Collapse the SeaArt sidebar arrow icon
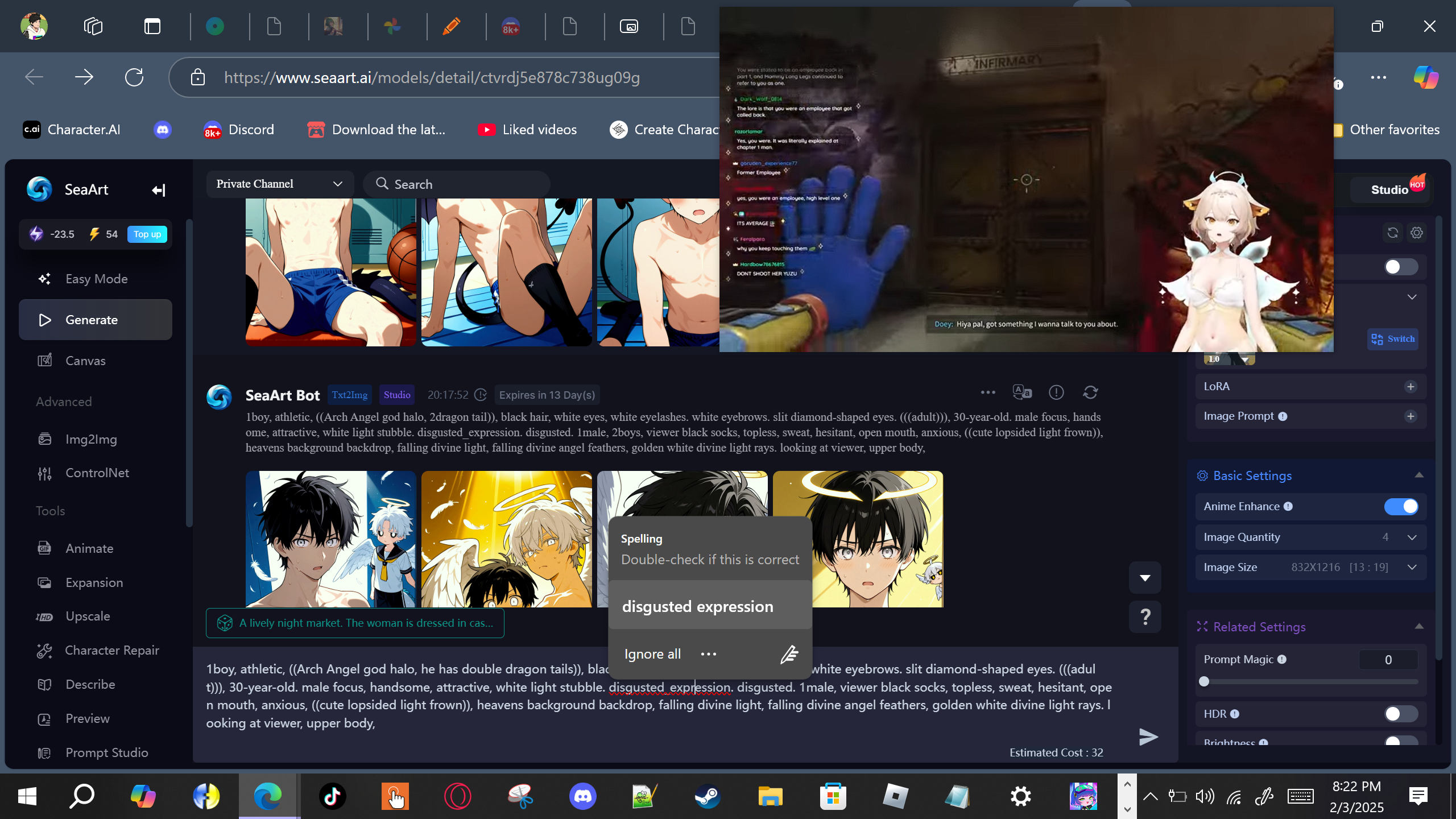1456x819 pixels. [x=159, y=190]
